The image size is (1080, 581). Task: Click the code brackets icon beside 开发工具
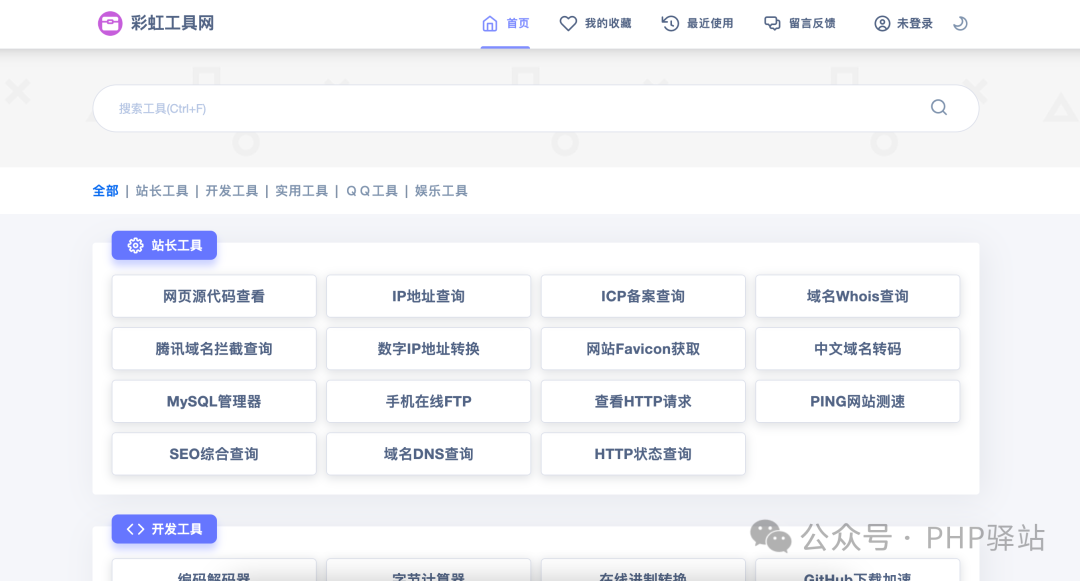click(x=135, y=529)
